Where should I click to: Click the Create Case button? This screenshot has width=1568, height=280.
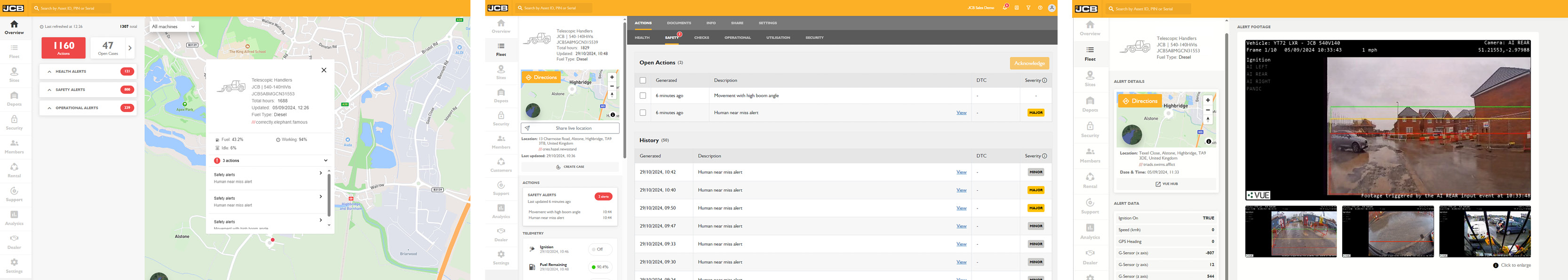click(570, 166)
